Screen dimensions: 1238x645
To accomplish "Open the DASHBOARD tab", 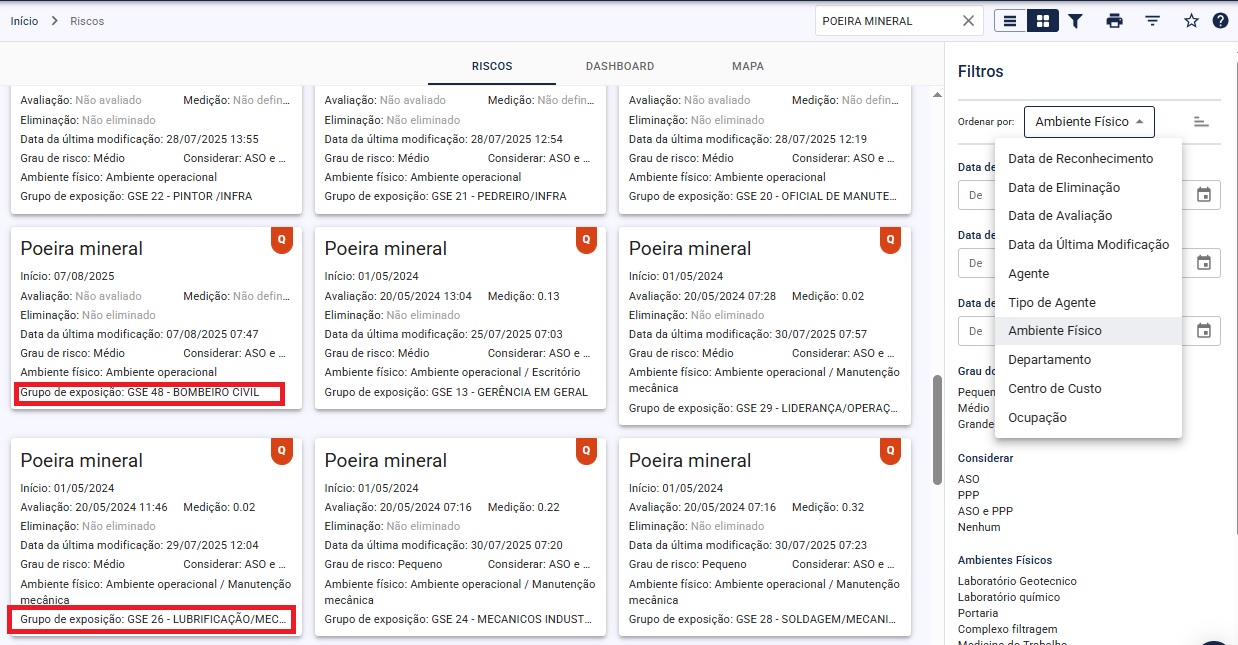I will tap(620, 67).
